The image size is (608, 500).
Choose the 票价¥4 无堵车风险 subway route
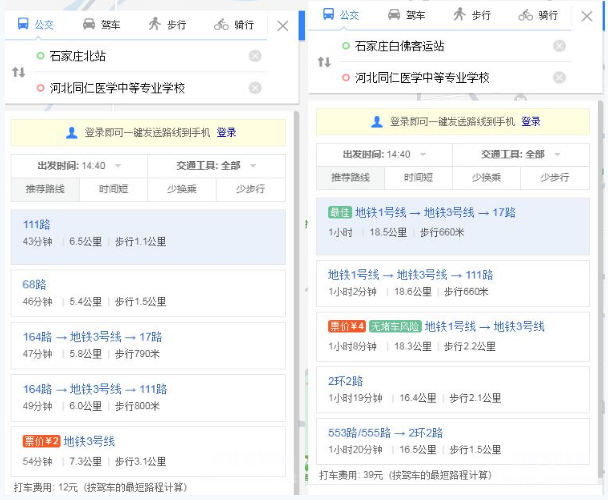coord(453,337)
